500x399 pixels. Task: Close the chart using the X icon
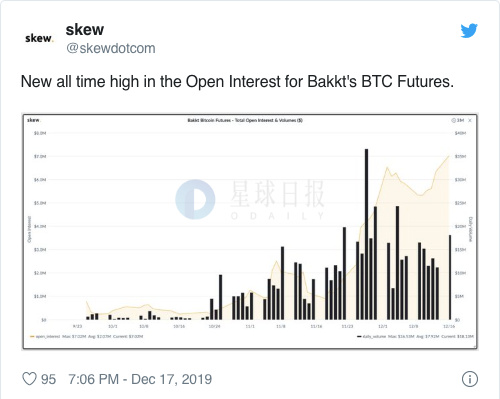(x=470, y=120)
